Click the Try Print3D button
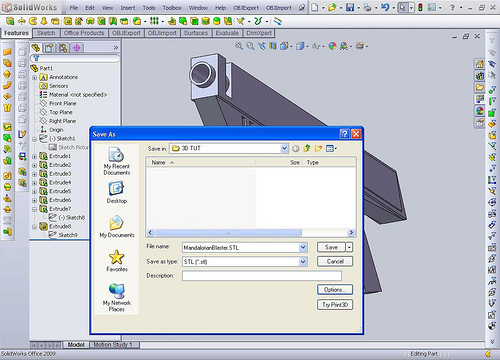 (335, 304)
